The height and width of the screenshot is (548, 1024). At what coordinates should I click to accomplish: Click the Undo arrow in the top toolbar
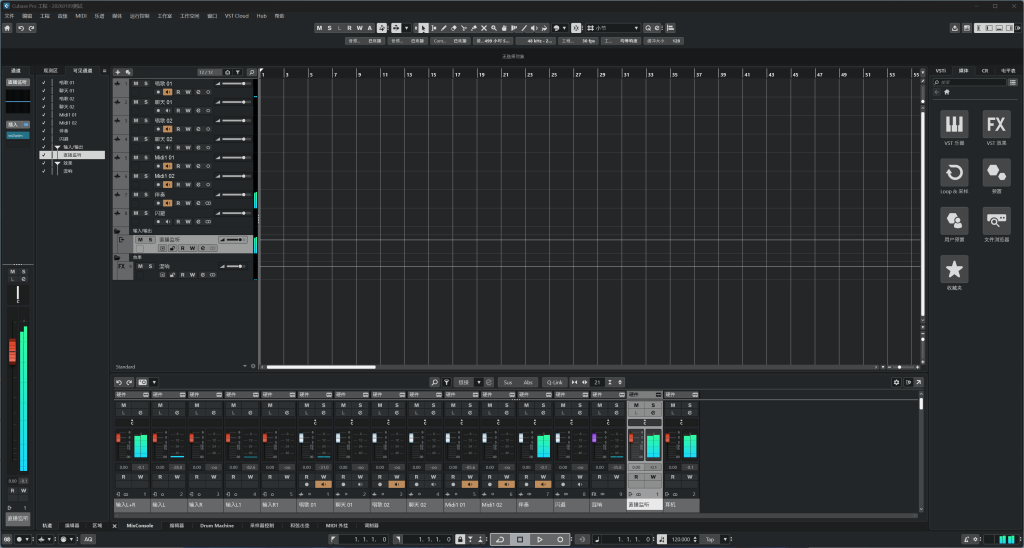point(21,28)
